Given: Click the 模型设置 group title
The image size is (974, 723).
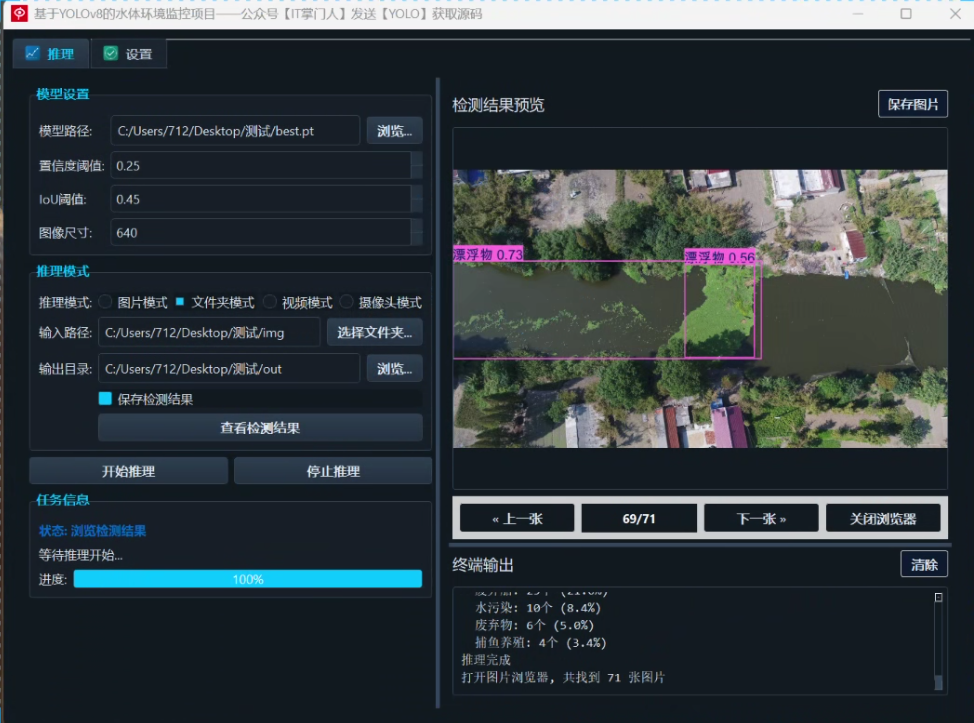Looking at the screenshot, I should point(63,94).
